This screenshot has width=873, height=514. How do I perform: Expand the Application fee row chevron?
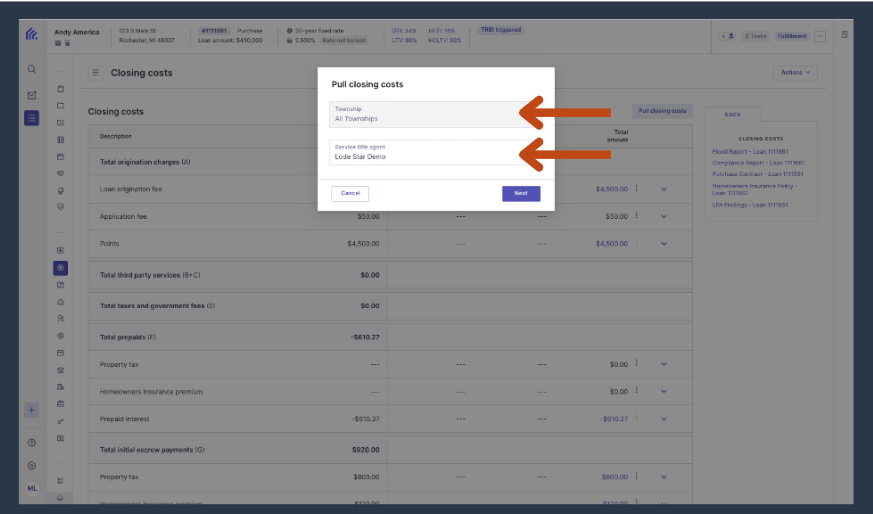click(664, 217)
